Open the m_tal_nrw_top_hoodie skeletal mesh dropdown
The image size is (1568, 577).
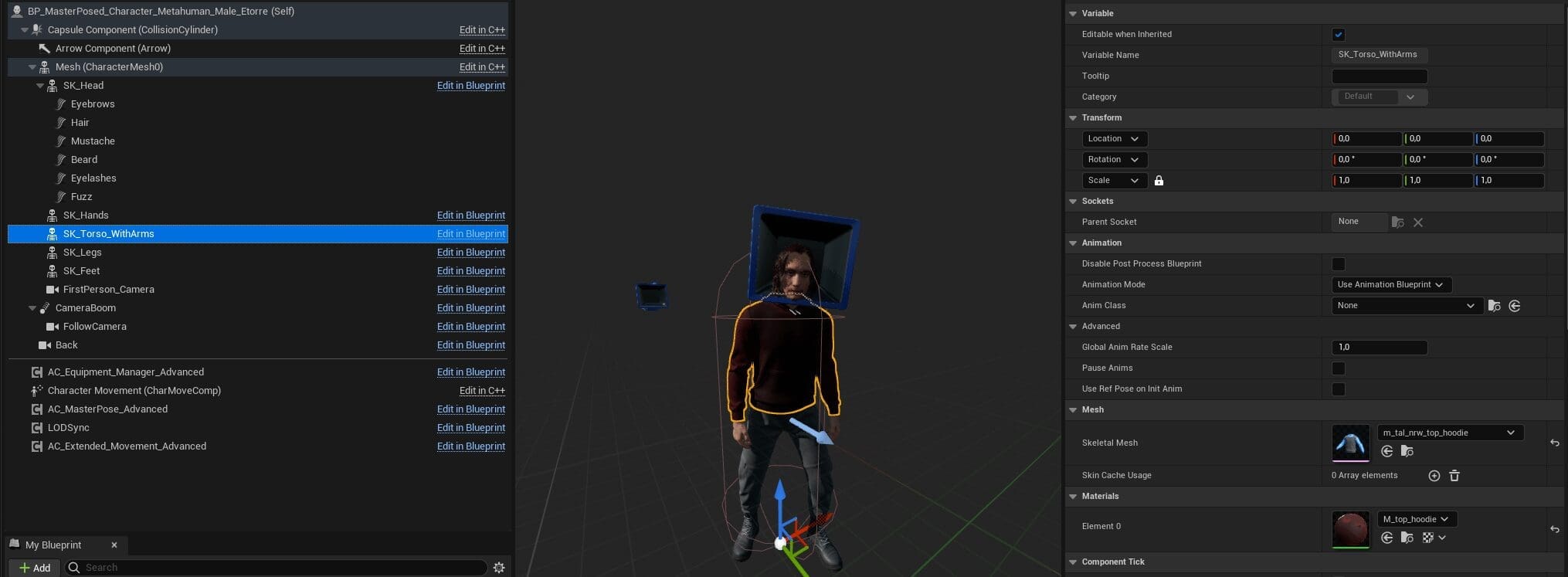click(1450, 433)
